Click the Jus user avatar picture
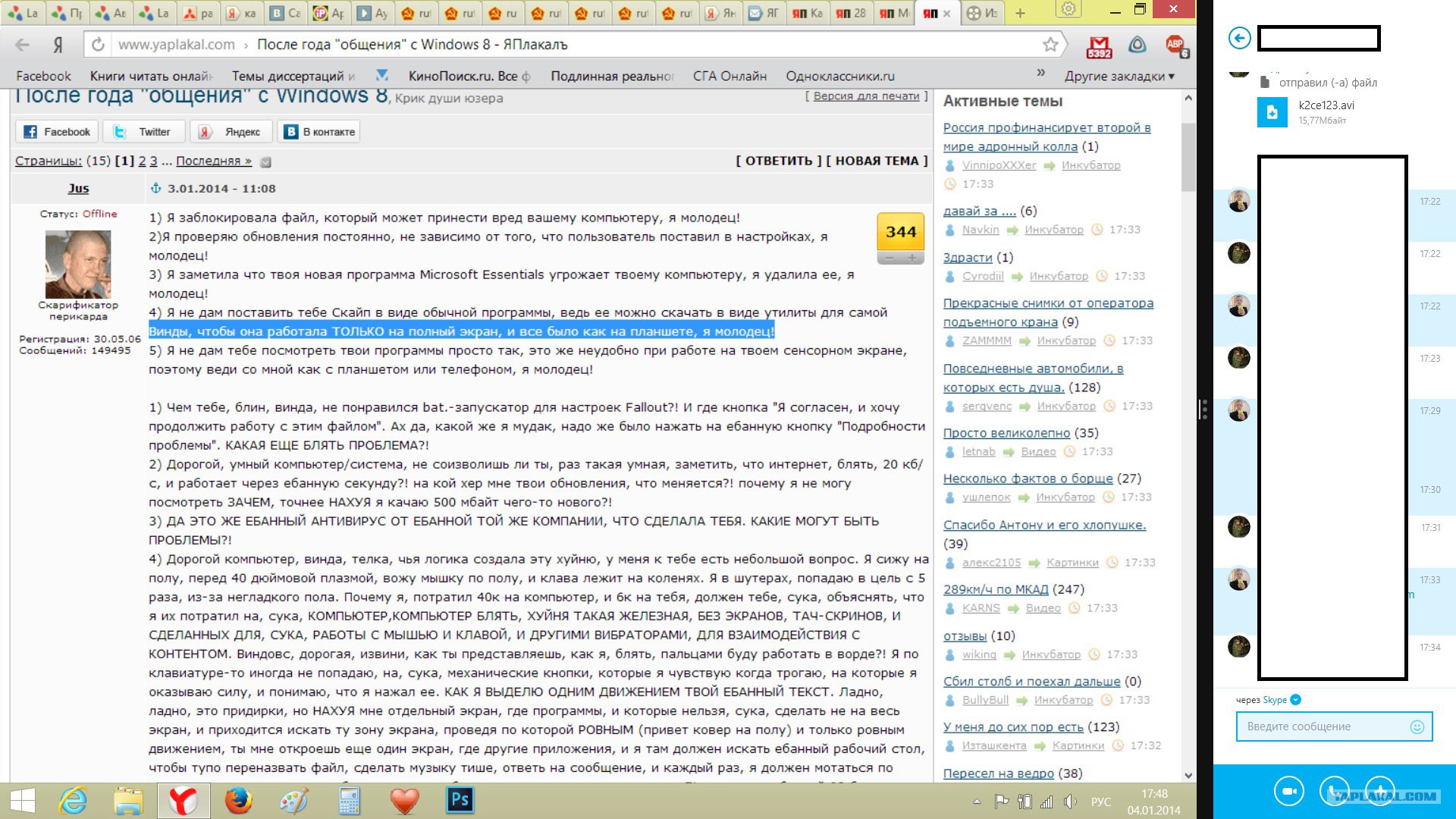 pos(78,265)
